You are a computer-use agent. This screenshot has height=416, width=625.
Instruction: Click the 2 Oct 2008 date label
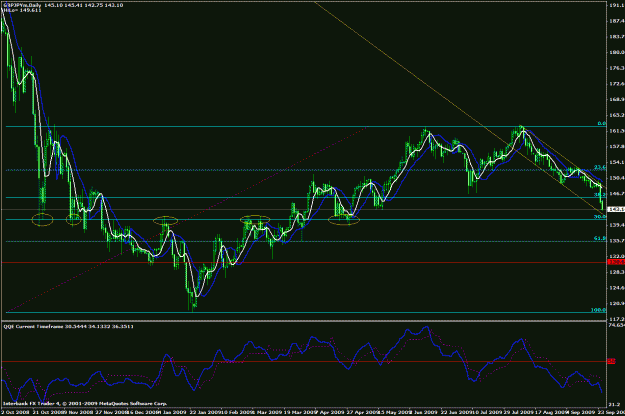15,413
